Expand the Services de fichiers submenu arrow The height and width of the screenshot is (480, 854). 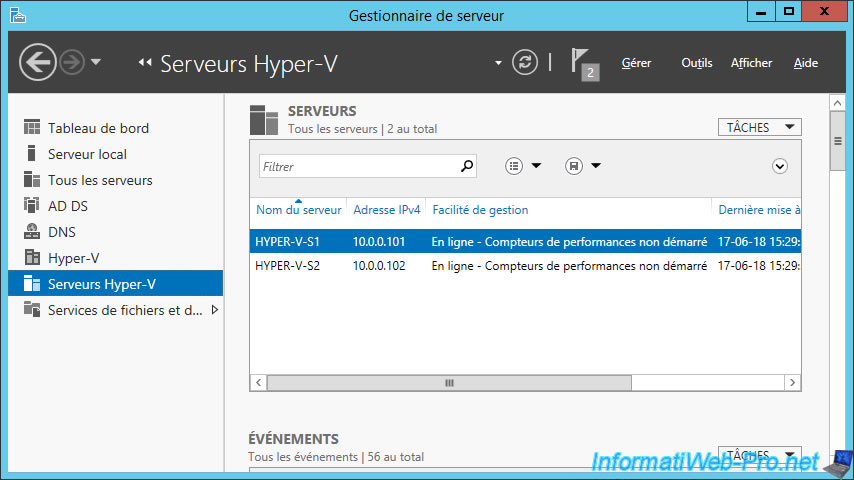pyautogui.click(x=215, y=309)
